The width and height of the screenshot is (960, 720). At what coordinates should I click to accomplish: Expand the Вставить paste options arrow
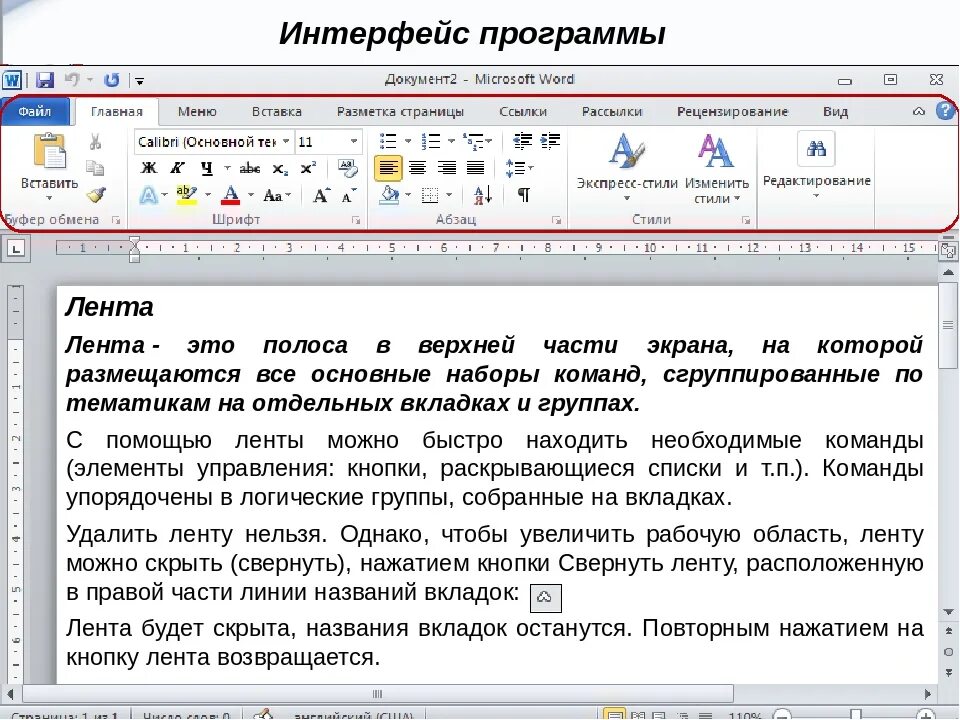tap(50, 198)
